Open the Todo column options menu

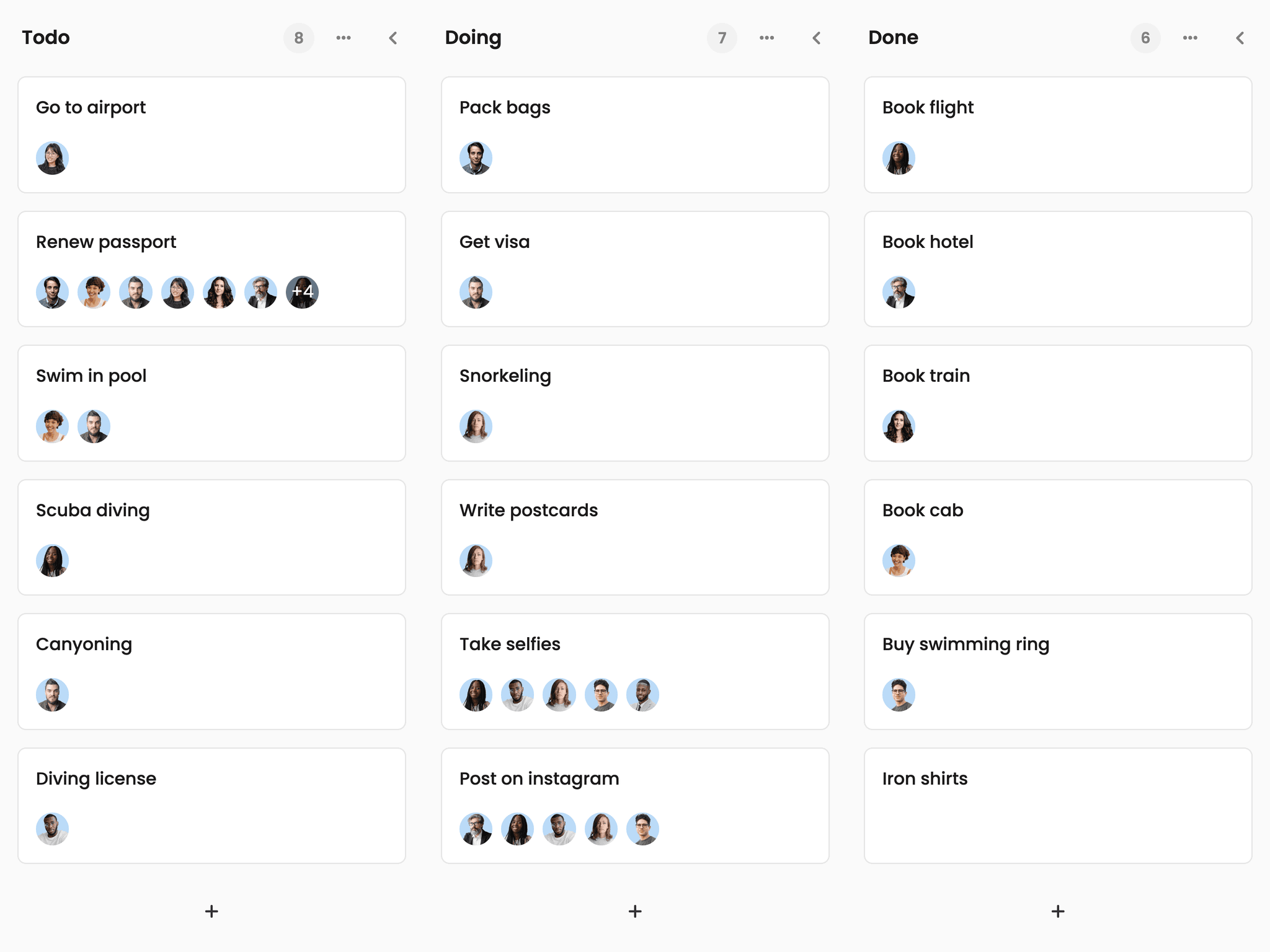[x=344, y=38]
